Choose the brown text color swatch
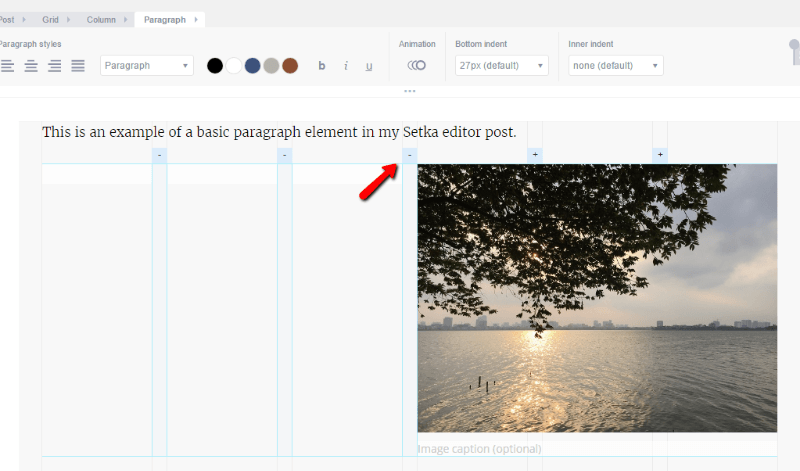The height and width of the screenshot is (471, 800). click(x=290, y=66)
